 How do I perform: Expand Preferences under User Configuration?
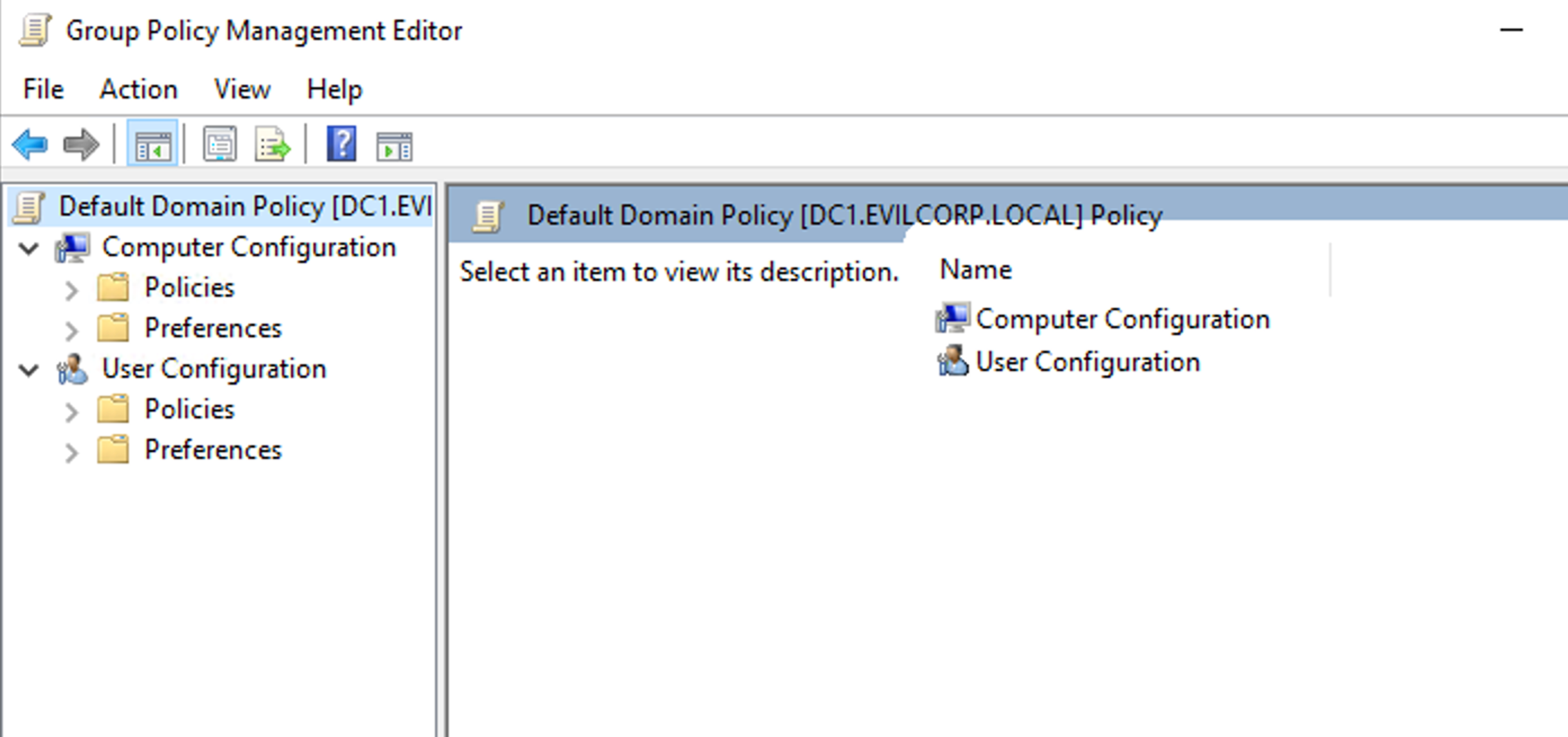coord(71,452)
